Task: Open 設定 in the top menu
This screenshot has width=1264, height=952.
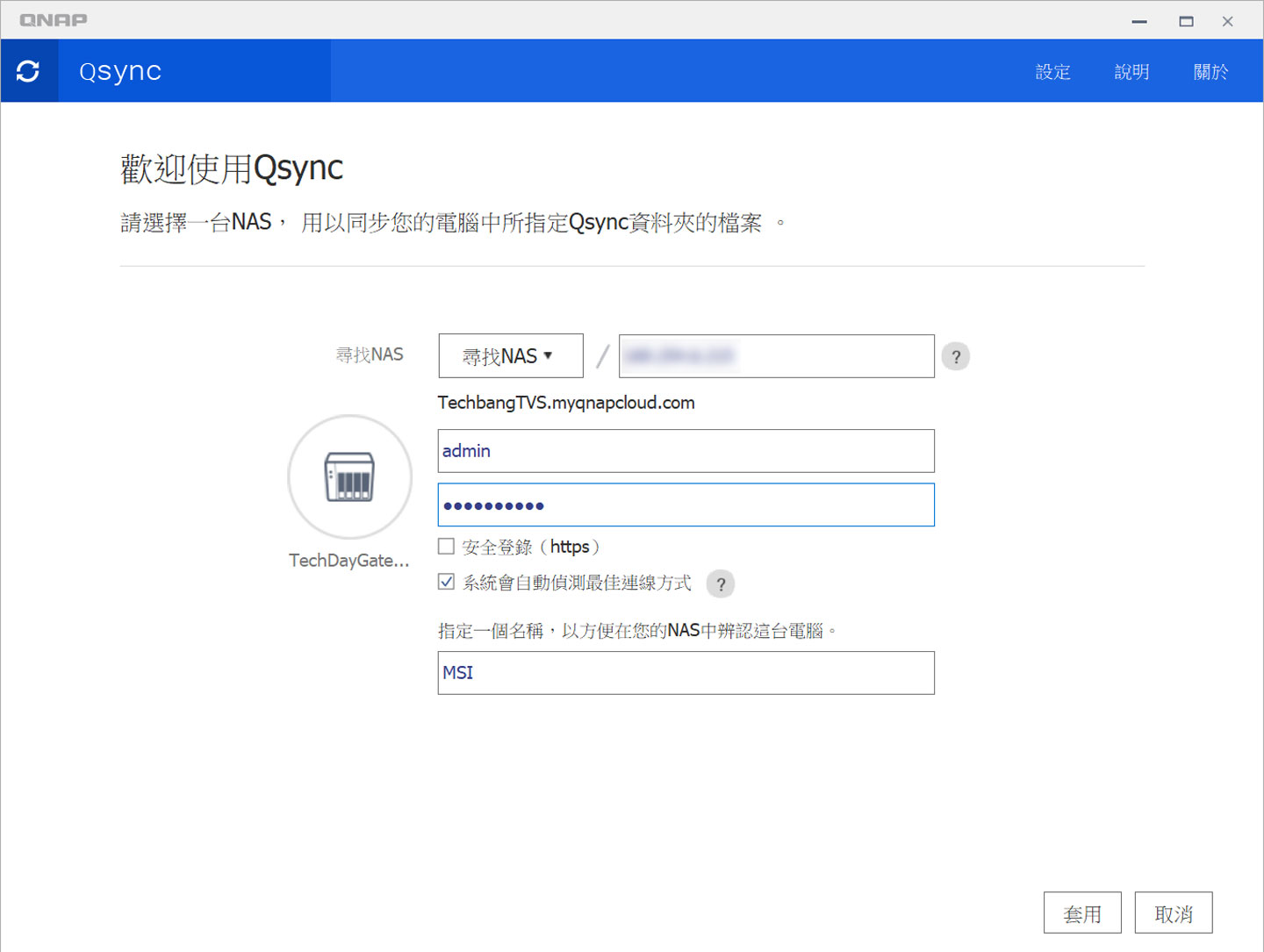Action: coord(1052,72)
